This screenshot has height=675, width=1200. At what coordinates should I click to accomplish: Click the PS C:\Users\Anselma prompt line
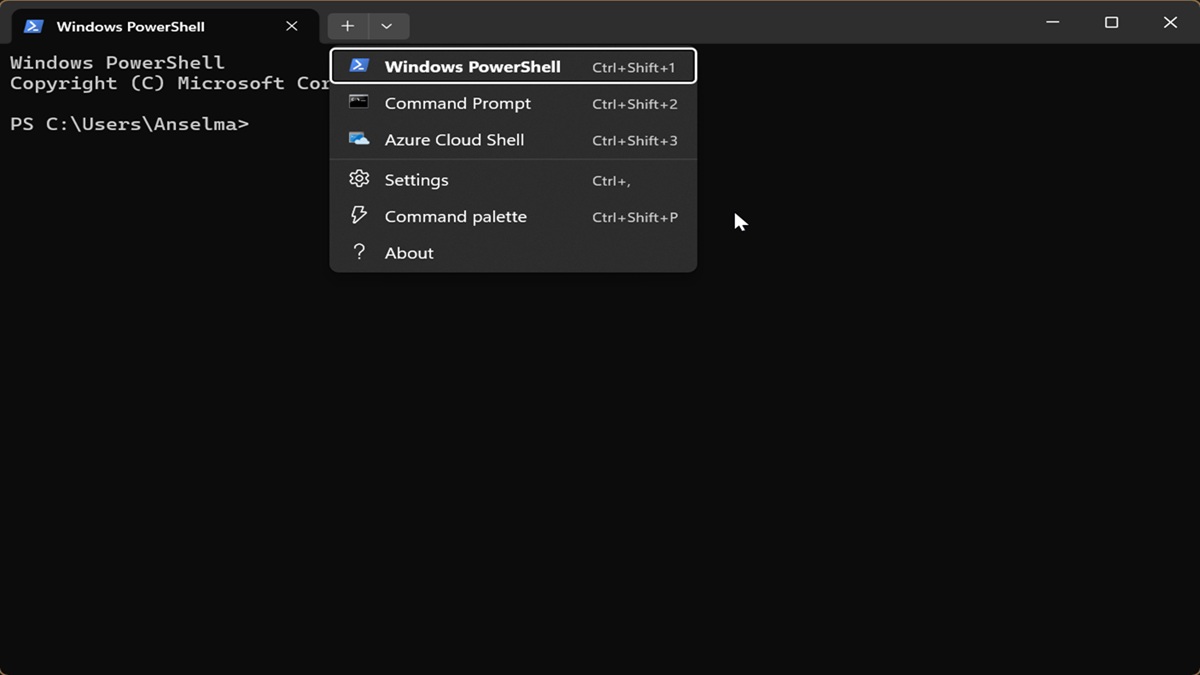(129, 124)
